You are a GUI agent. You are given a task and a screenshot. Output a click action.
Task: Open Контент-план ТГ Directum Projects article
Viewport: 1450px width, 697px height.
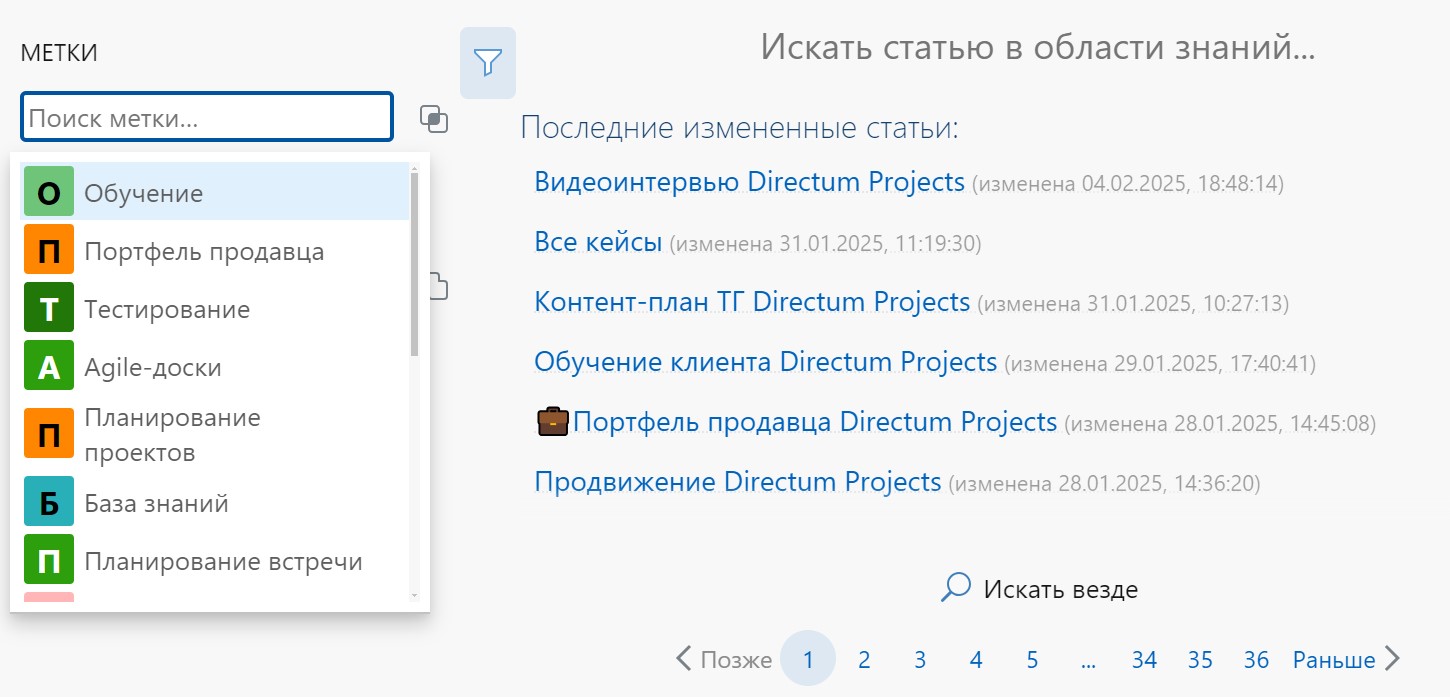coord(752,302)
